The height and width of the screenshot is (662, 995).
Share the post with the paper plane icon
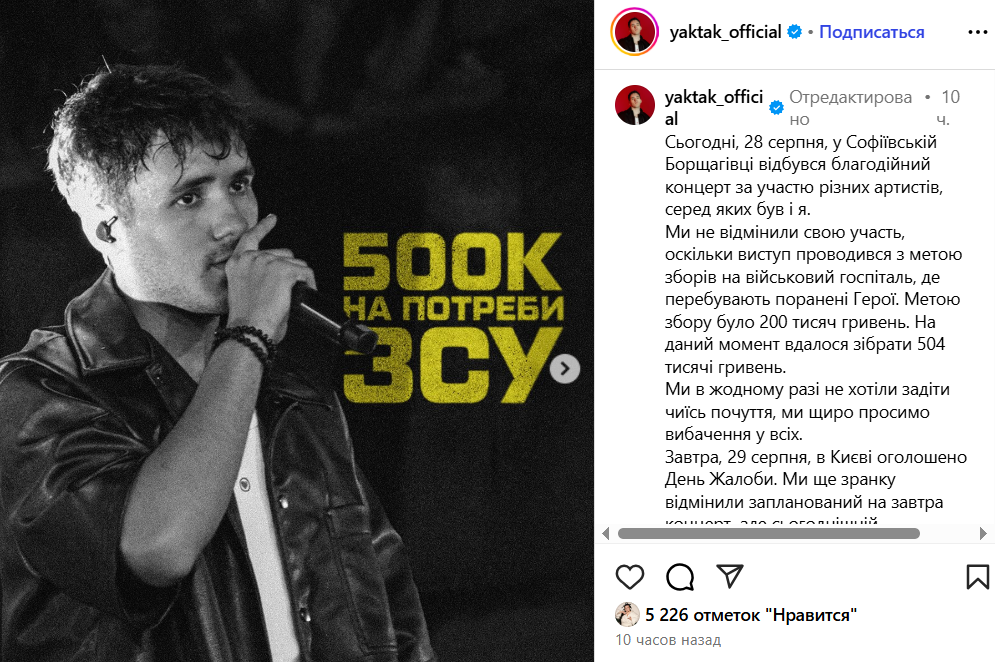pos(731,576)
